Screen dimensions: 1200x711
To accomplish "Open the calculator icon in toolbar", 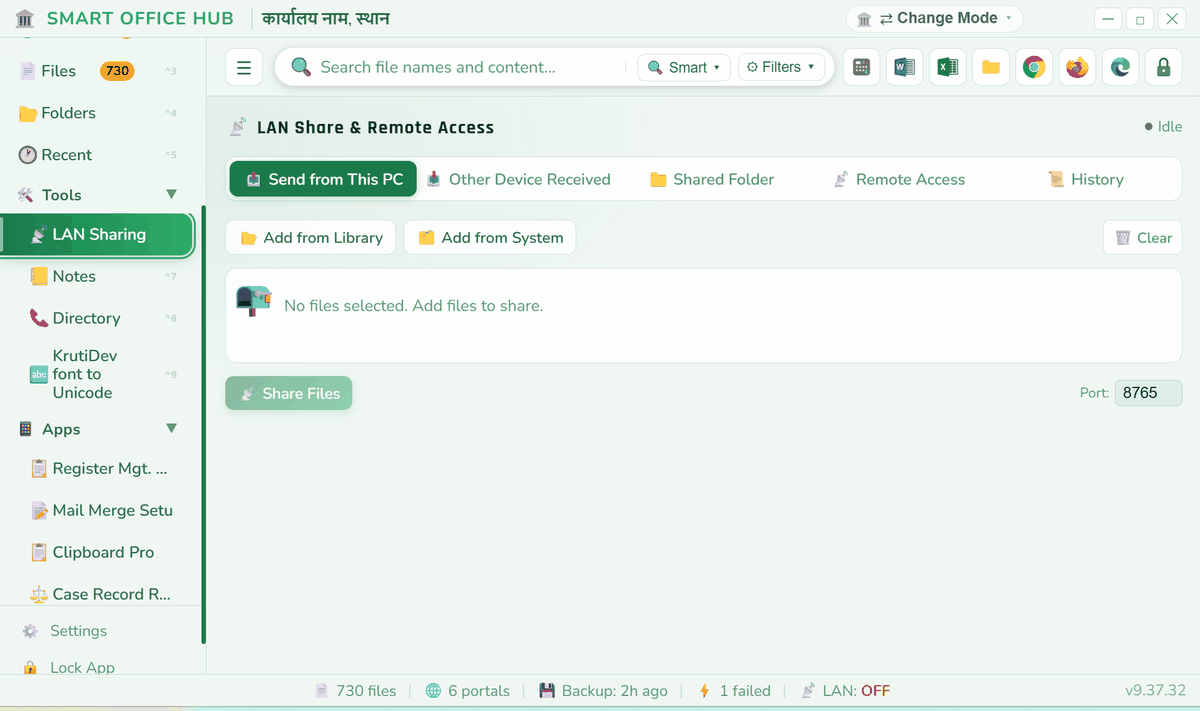I will 861,67.
